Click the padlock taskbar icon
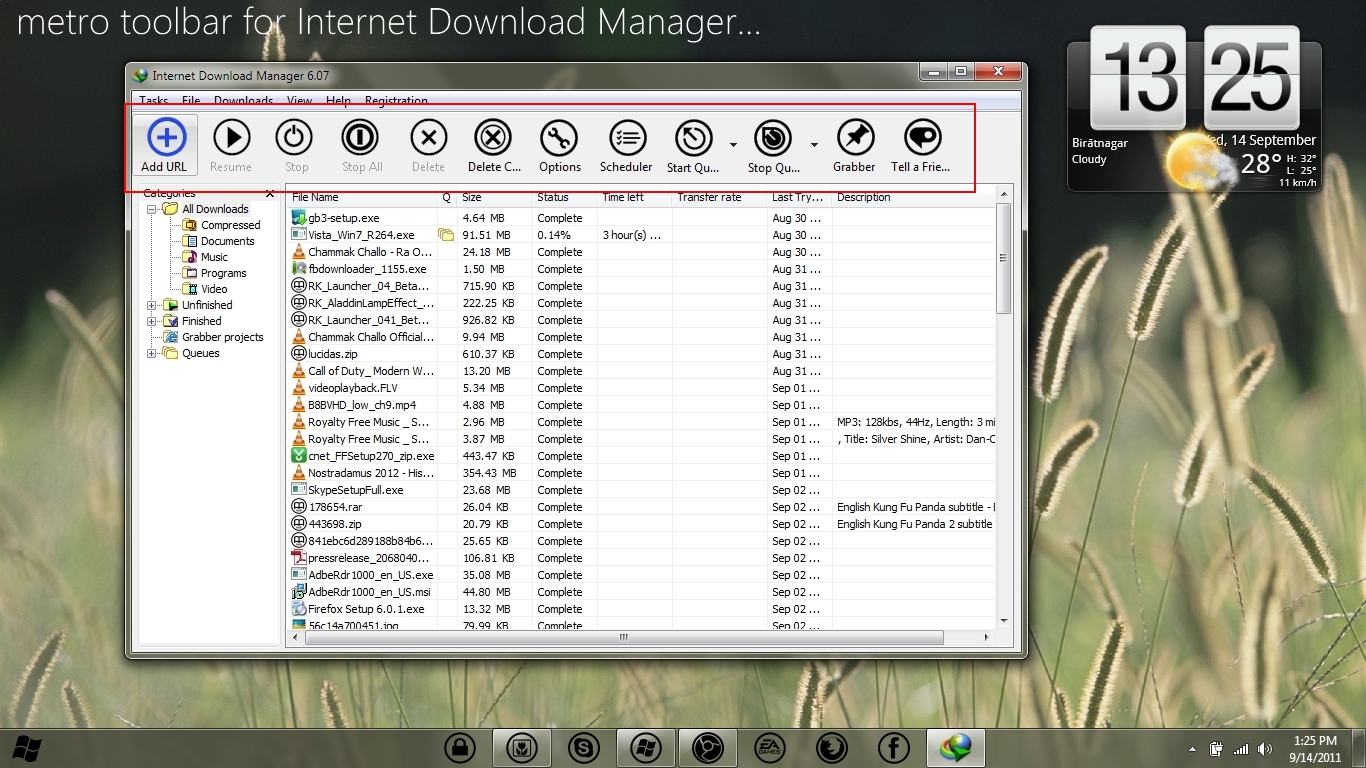Image resolution: width=1366 pixels, height=768 pixels. point(460,747)
